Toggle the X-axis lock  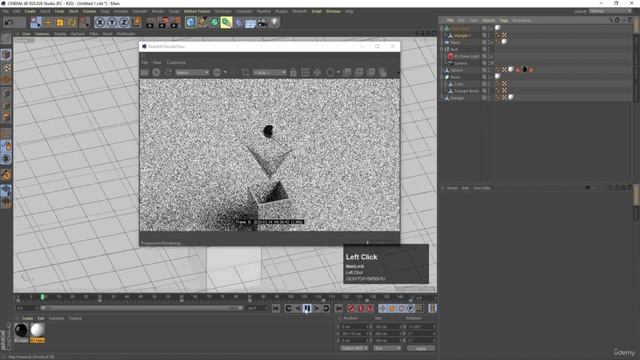tap(100, 22)
